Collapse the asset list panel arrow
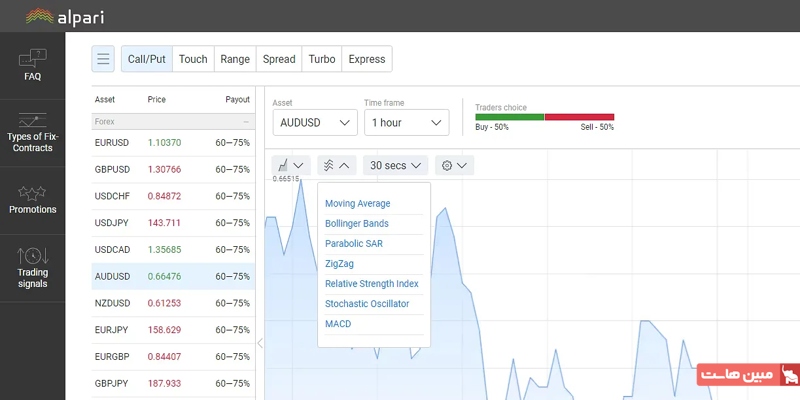This screenshot has height=400, width=800. tap(260, 344)
